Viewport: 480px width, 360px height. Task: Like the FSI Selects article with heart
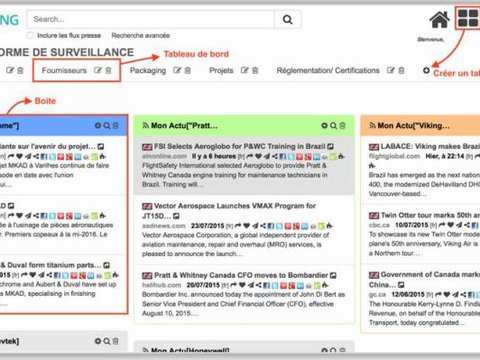point(258,156)
